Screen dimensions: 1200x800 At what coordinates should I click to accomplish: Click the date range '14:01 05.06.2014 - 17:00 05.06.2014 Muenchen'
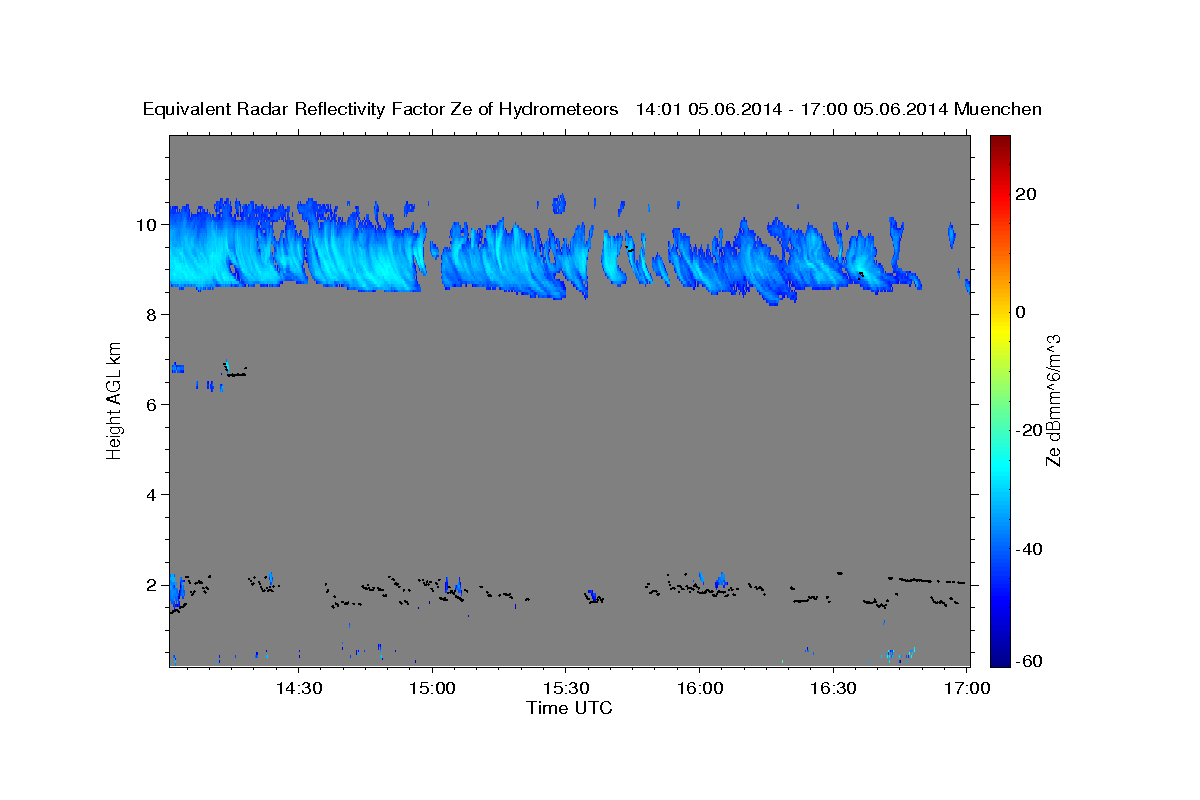(x=839, y=109)
